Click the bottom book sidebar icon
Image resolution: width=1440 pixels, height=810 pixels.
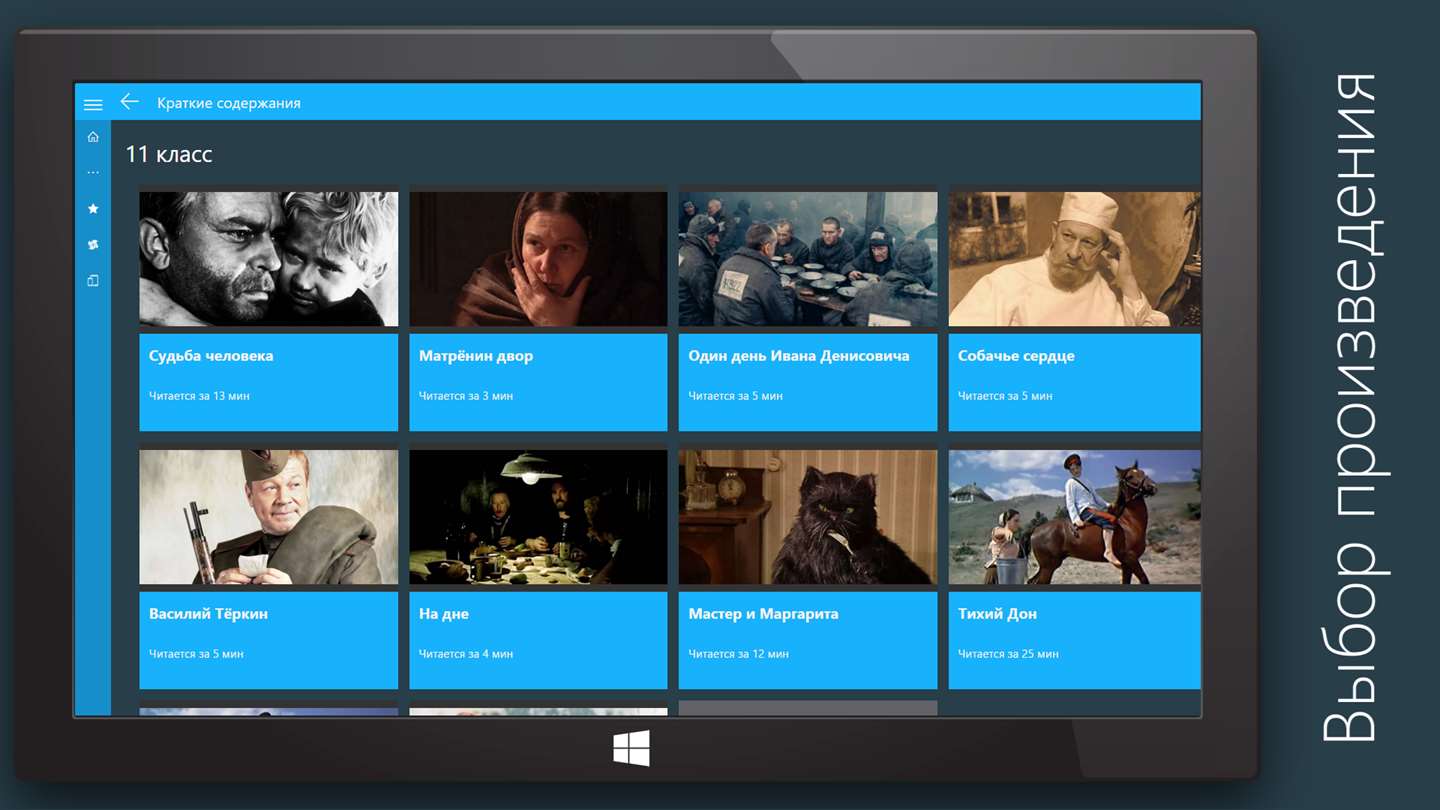click(93, 281)
